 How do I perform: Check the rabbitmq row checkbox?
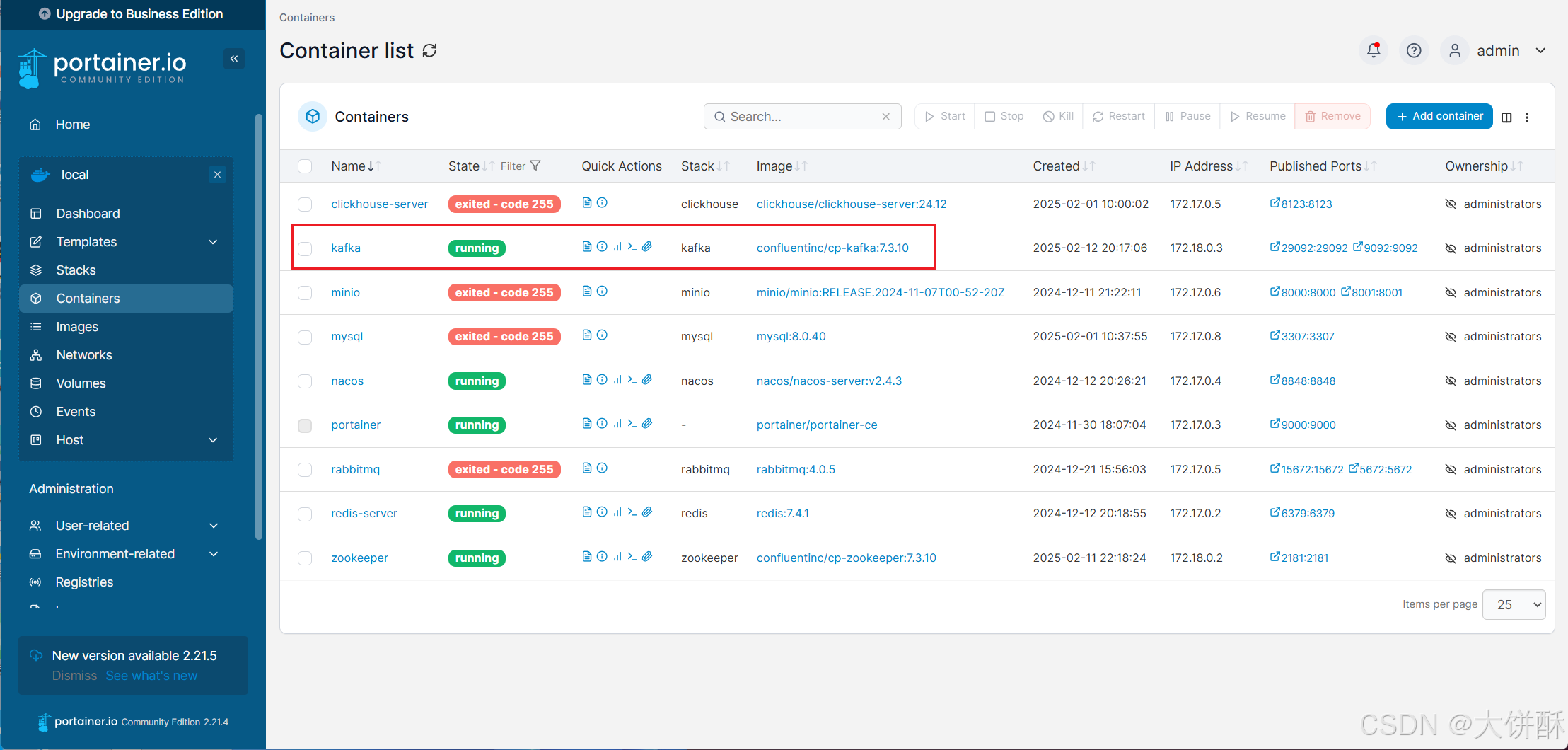coord(305,470)
